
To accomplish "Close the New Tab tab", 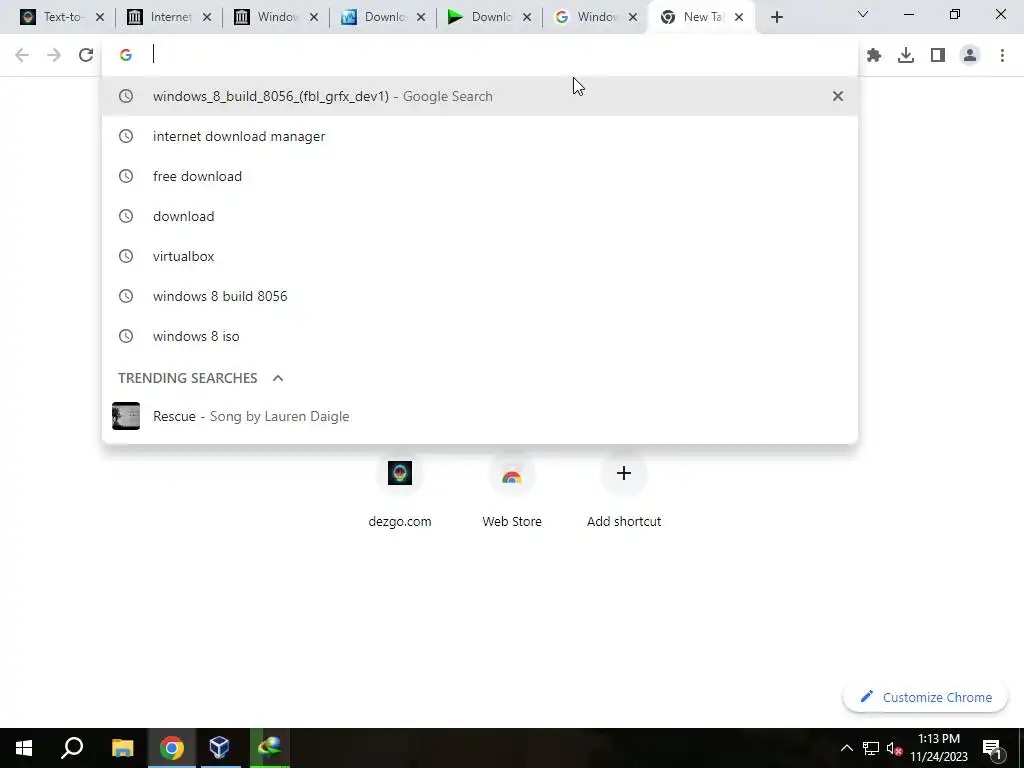I will tap(739, 17).
